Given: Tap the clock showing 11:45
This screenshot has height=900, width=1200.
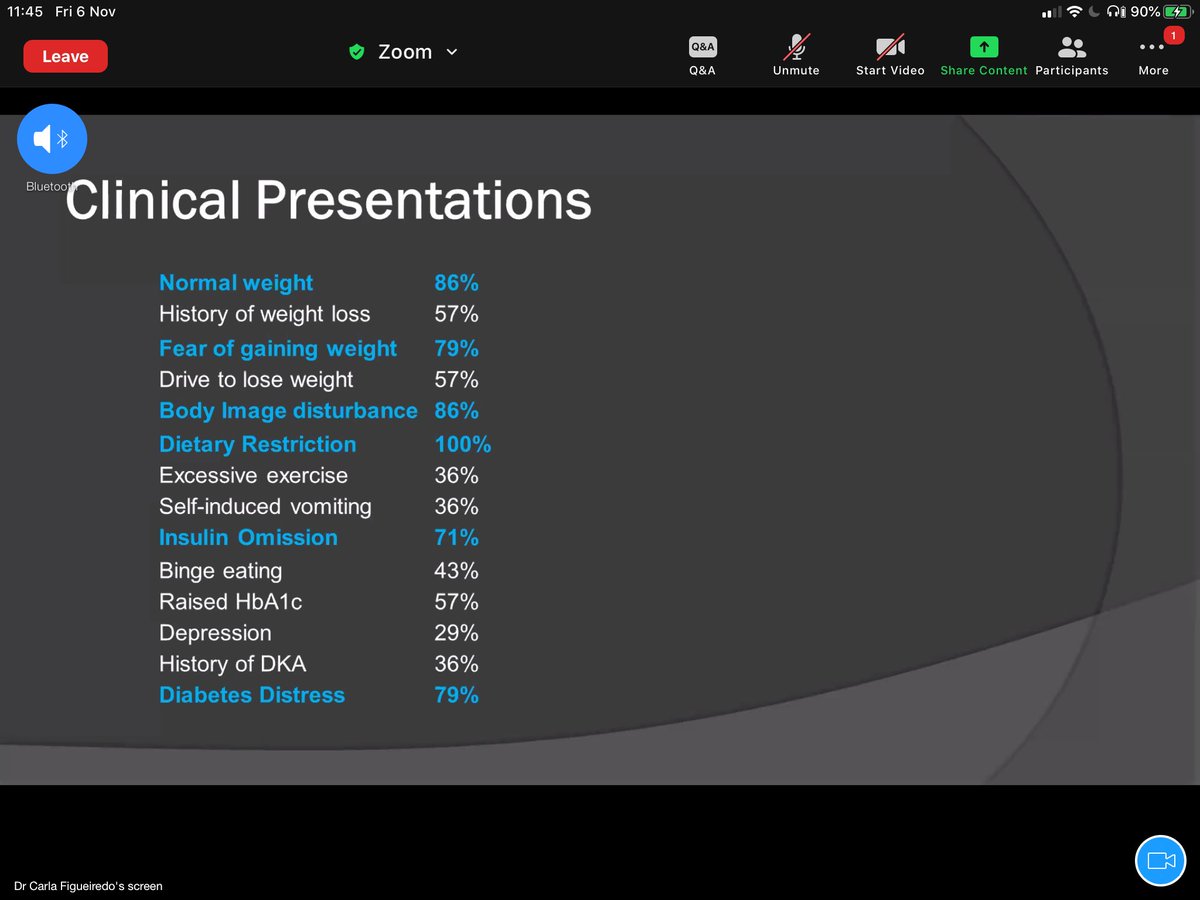Looking at the screenshot, I should coord(26,12).
